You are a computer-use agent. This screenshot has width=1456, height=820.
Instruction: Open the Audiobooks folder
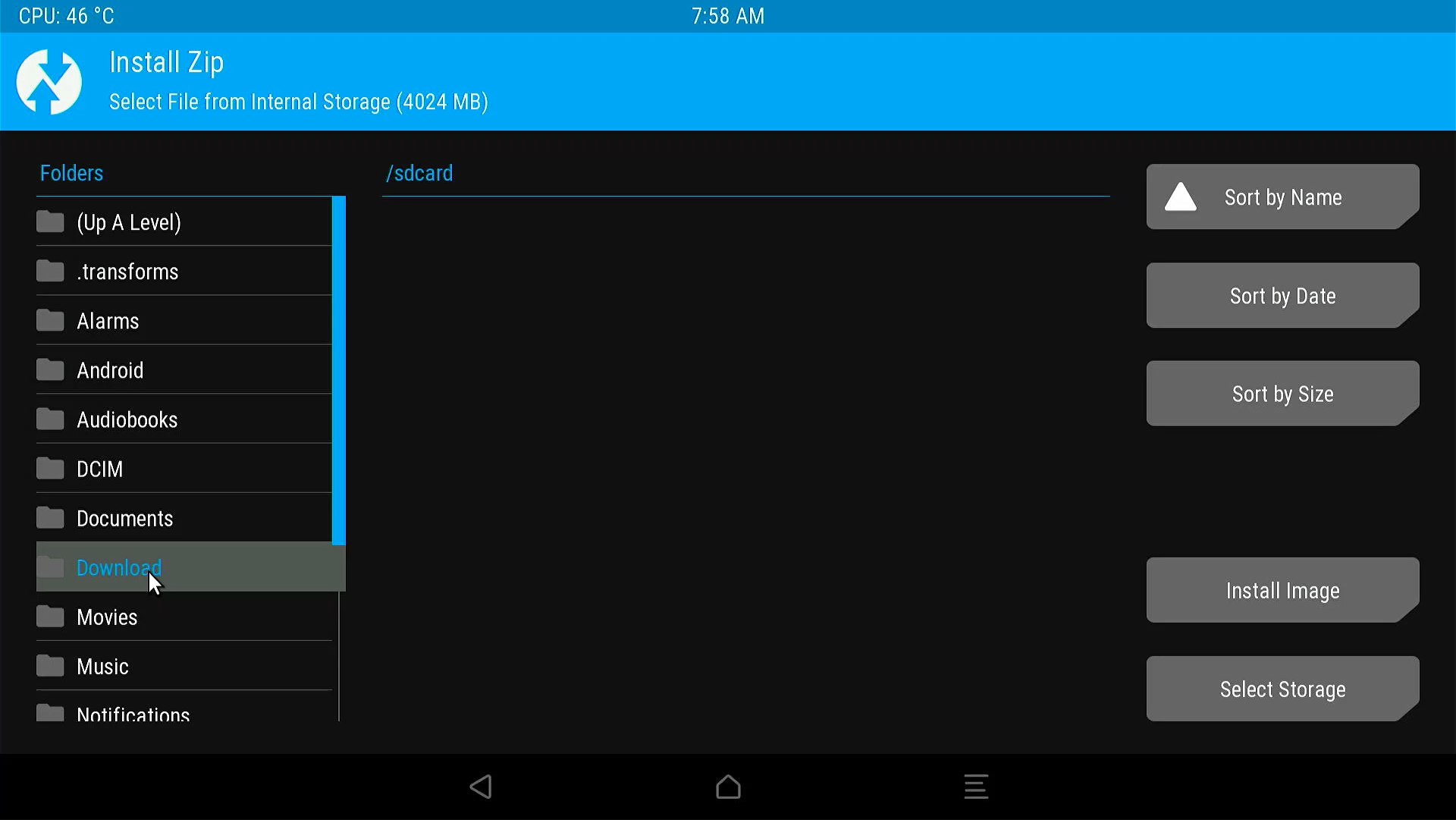tap(127, 419)
